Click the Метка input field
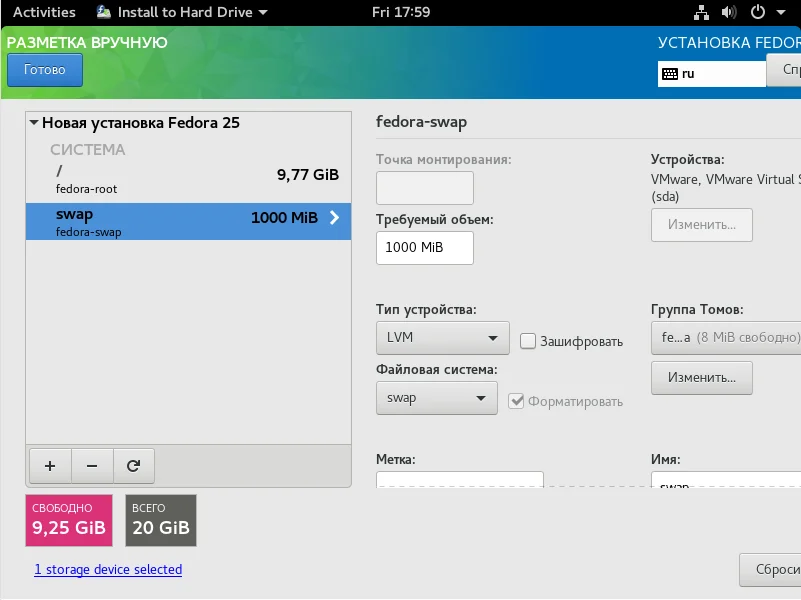The width and height of the screenshot is (801, 600). [x=460, y=479]
